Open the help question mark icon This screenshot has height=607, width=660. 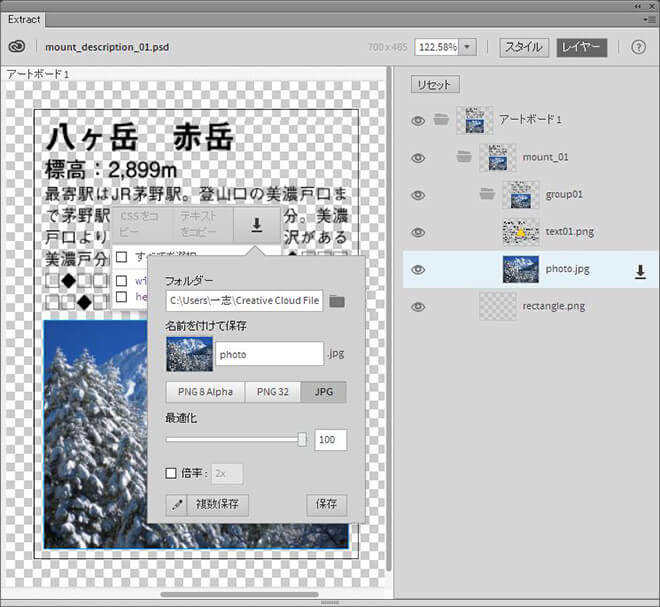point(638,47)
